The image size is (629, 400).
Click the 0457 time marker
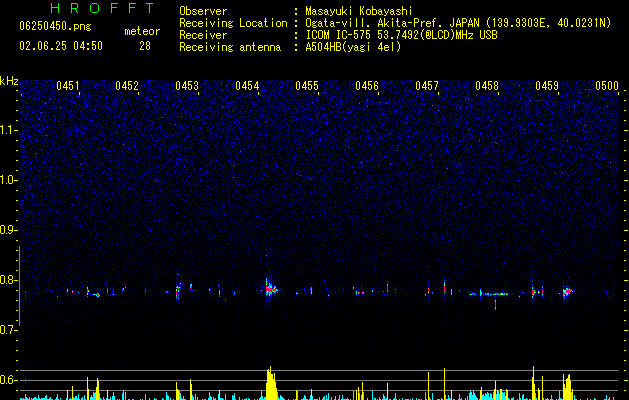tap(427, 86)
